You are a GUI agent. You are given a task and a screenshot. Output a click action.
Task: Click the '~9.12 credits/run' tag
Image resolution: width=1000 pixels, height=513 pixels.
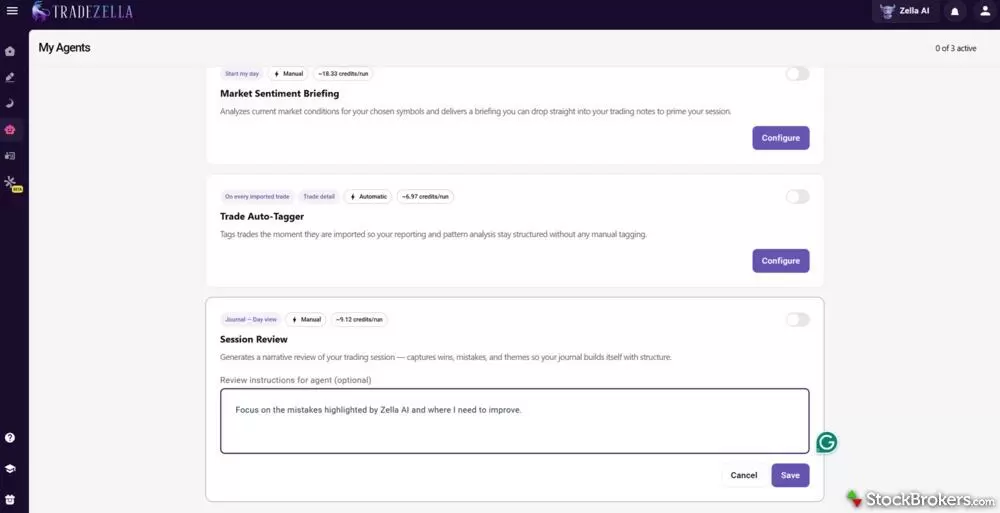coord(359,320)
